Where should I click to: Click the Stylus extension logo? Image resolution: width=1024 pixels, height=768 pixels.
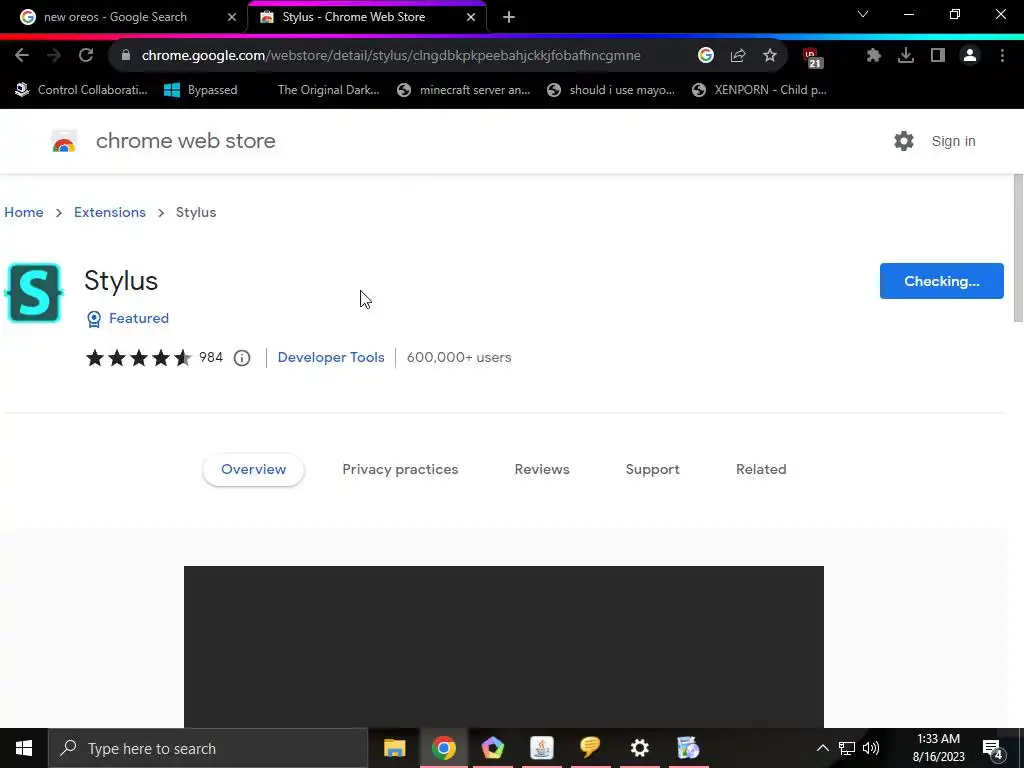coord(34,293)
